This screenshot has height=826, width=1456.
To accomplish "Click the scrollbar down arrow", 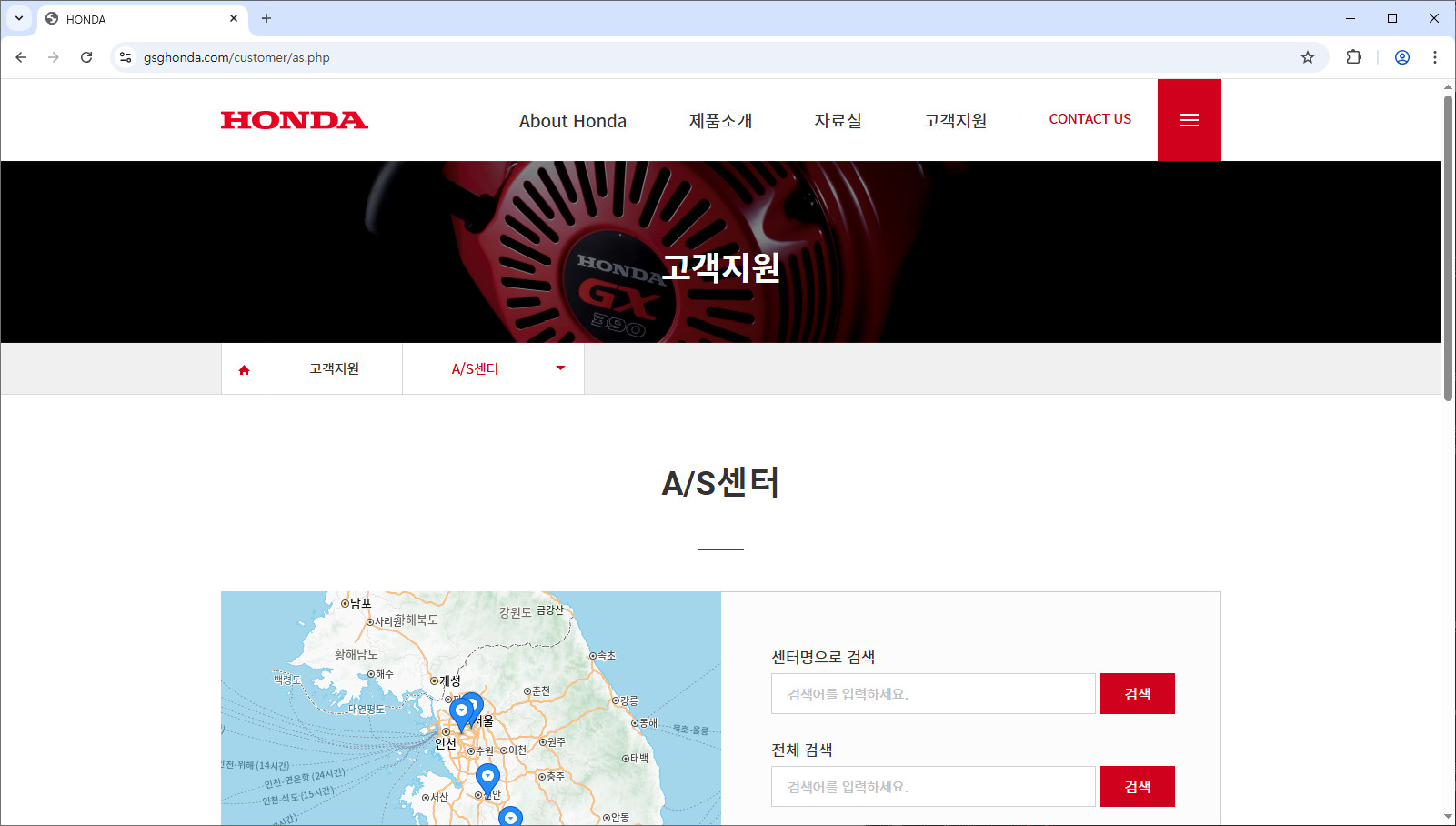I will [1448, 817].
